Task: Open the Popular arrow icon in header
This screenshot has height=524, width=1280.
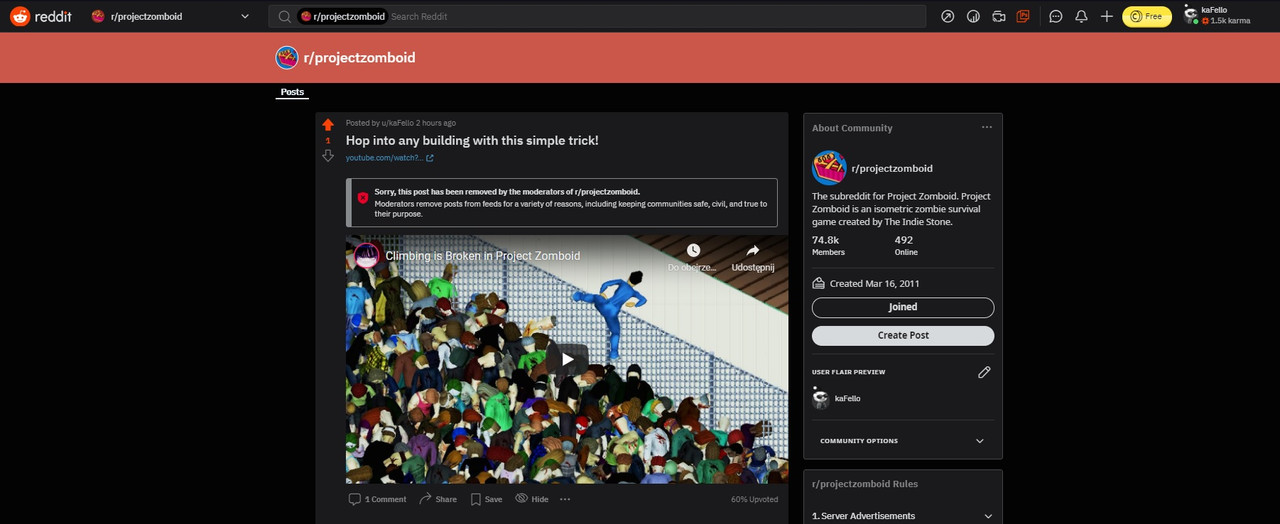Action: [x=948, y=16]
